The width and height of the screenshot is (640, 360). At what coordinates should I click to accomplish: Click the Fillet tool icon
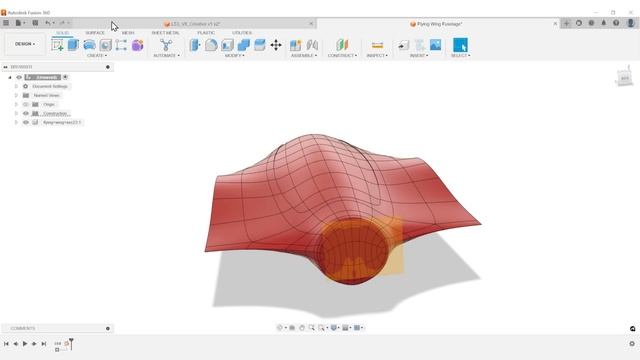pyautogui.click(x=211, y=45)
